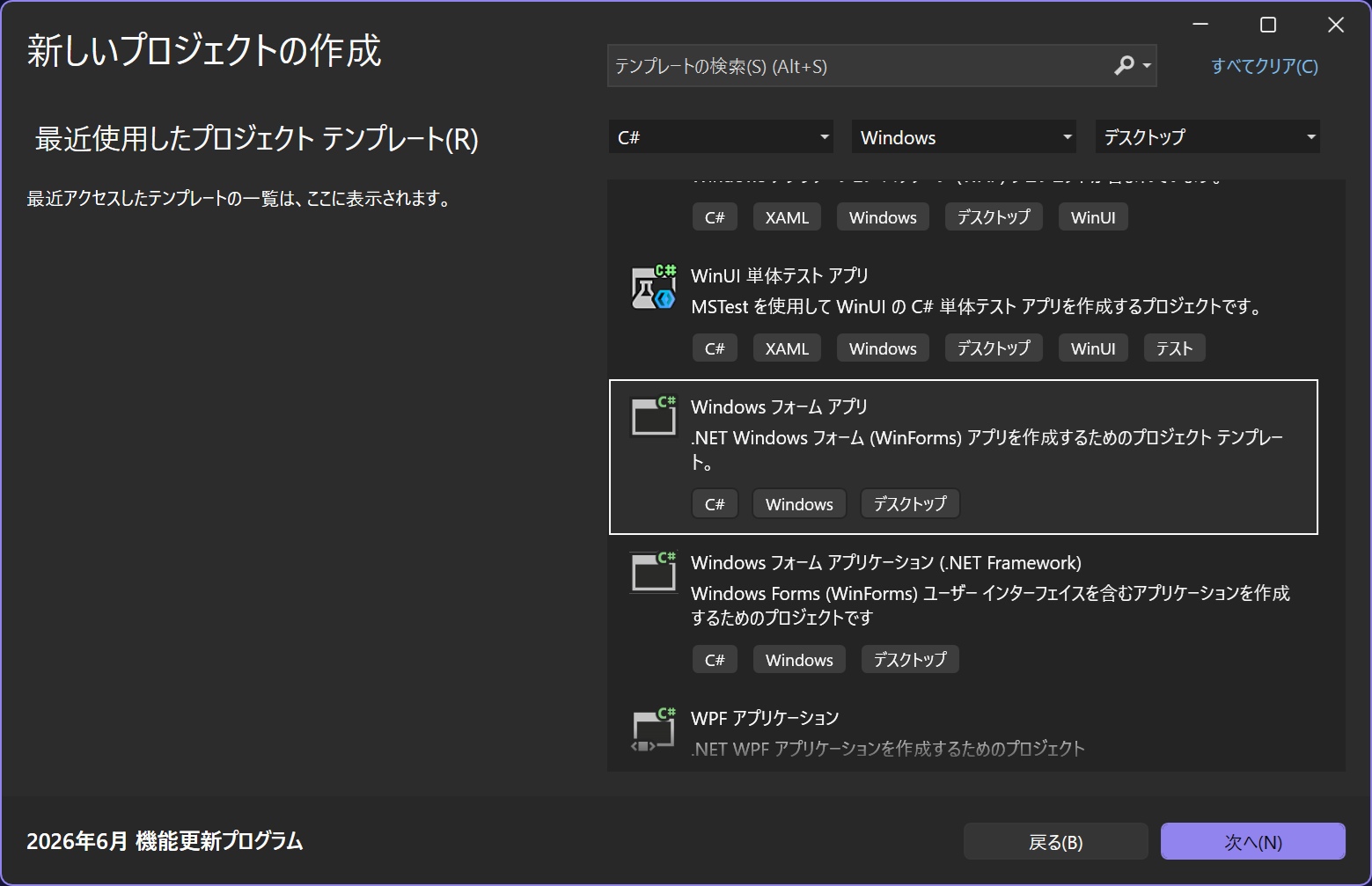
Task: Open the search history dropdown arrow
Action: pyautogui.click(x=1147, y=66)
